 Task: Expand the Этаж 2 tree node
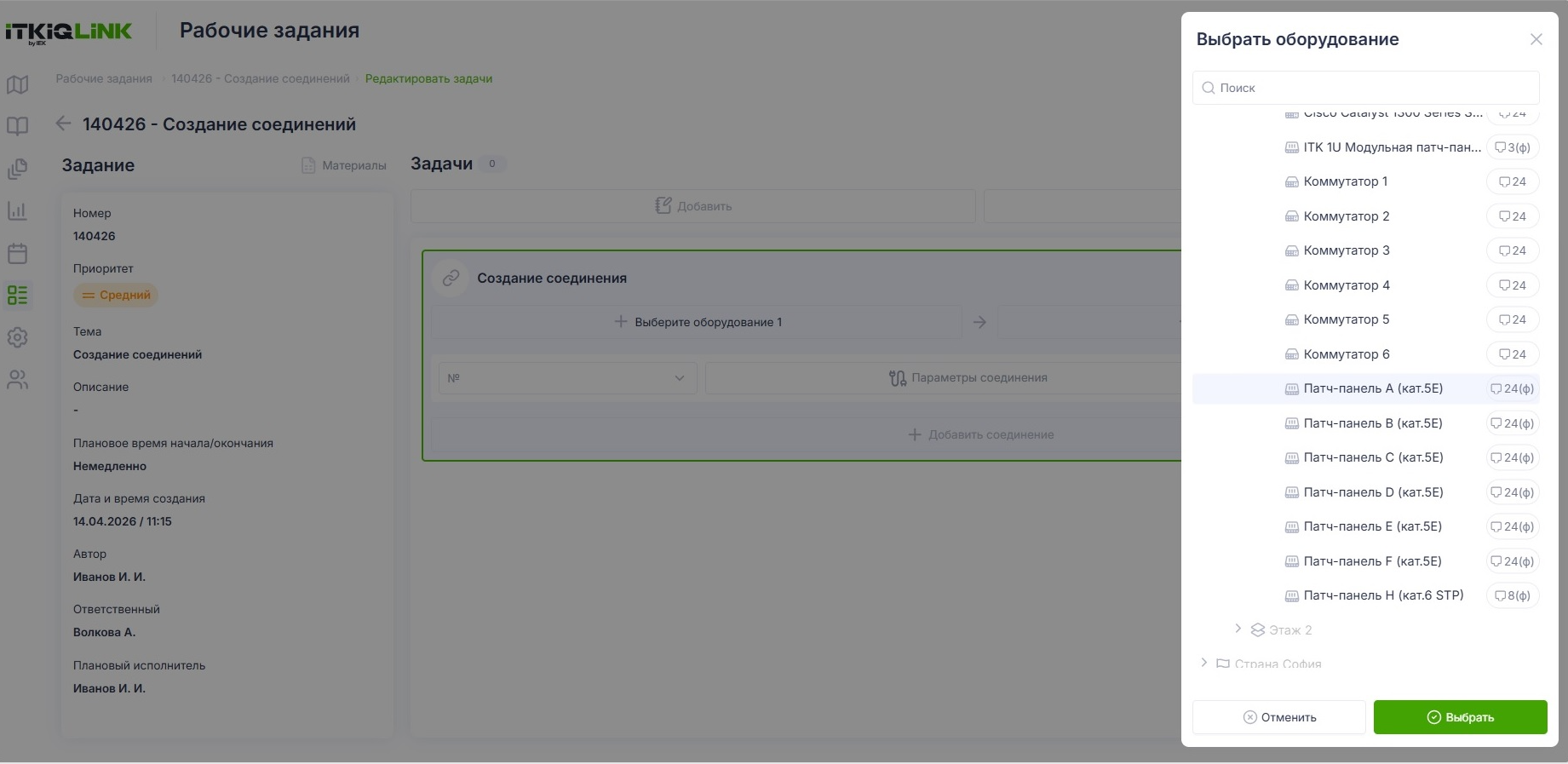(1238, 629)
